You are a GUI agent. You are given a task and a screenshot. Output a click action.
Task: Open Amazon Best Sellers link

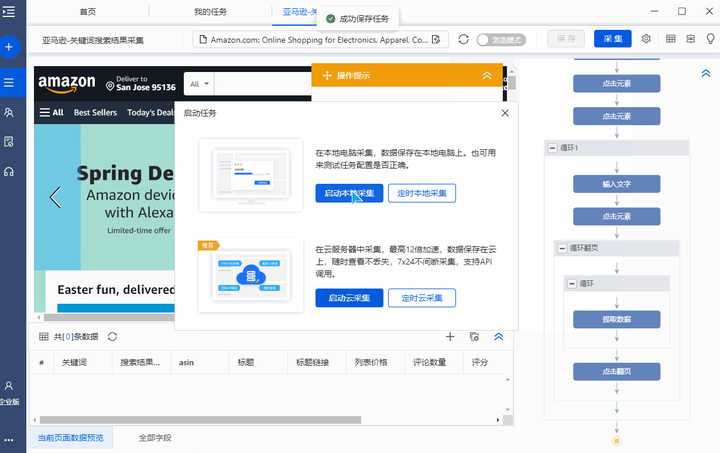95,112
